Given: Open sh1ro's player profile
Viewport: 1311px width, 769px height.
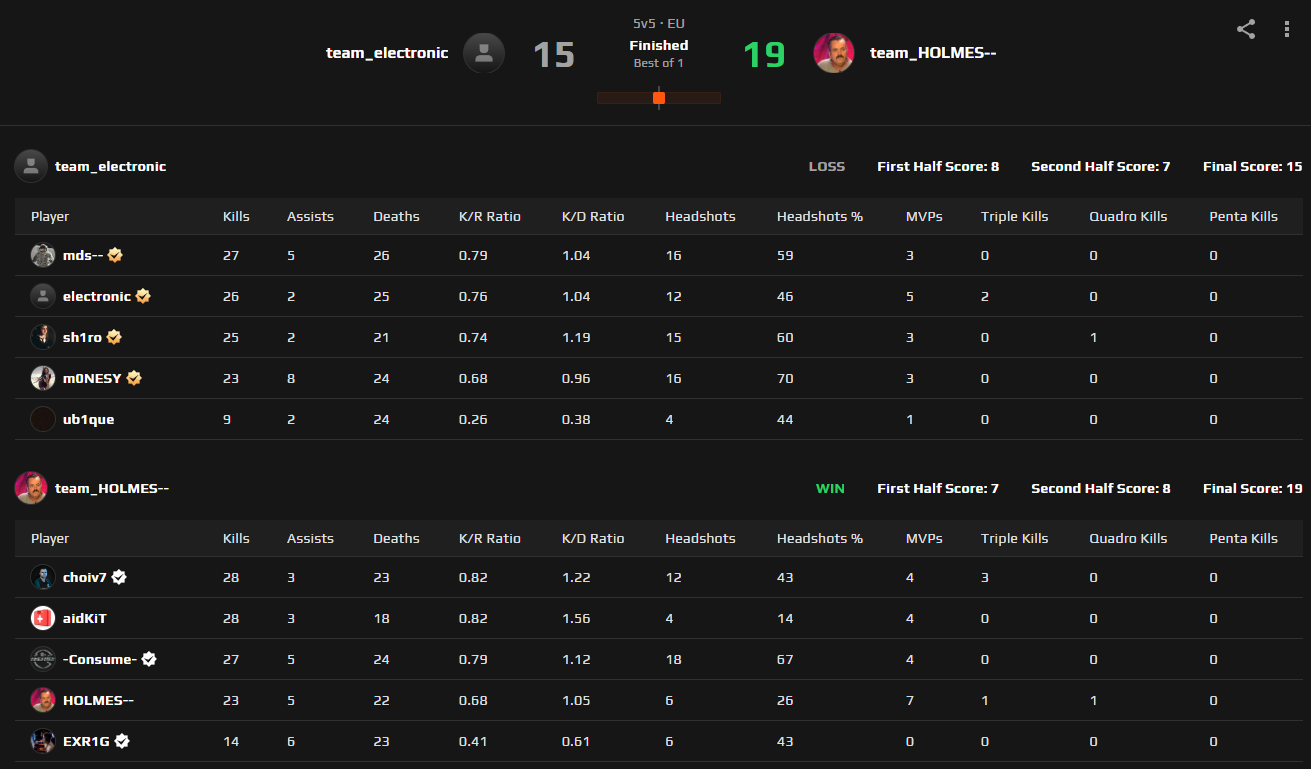Looking at the screenshot, I should 80,337.
